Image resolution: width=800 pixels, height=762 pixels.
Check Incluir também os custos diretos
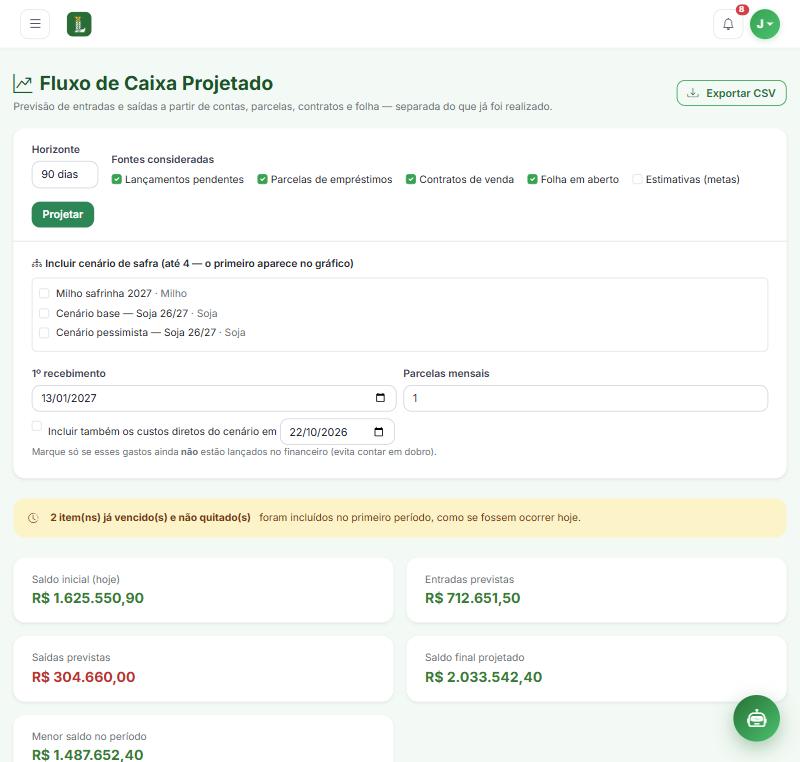(x=37, y=426)
